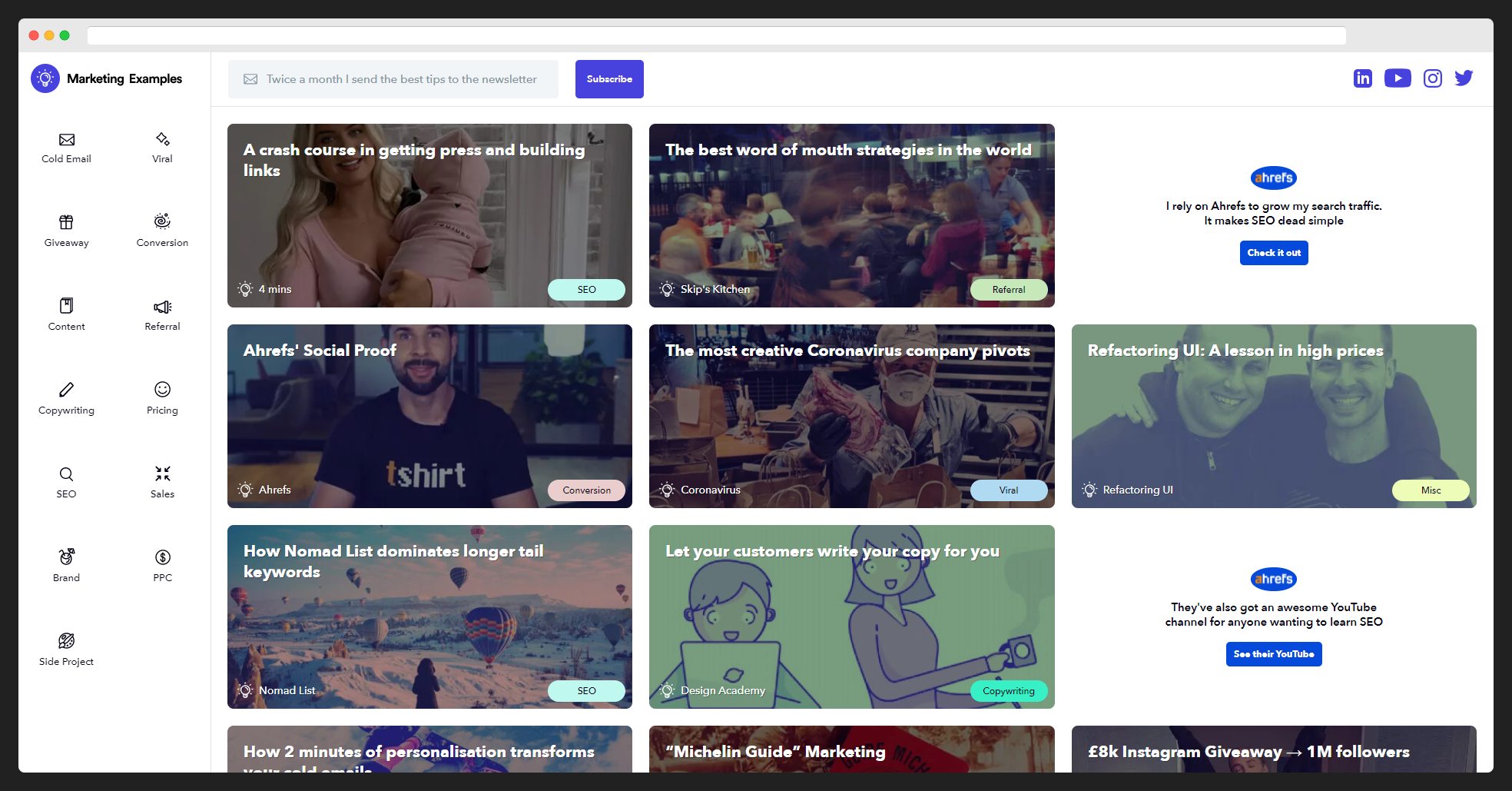Open the Brand category icon
The height and width of the screenshot is (791, 1512).
(67, 557)
